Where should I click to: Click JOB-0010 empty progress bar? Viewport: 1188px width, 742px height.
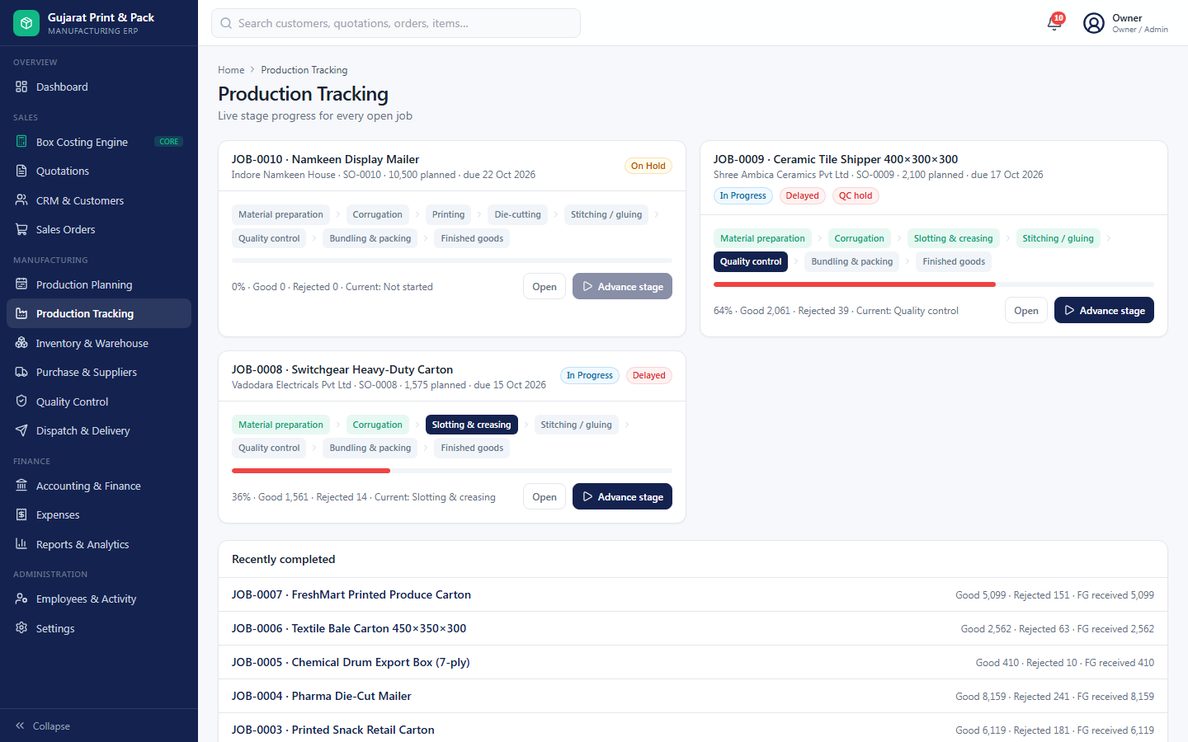pos(452,261)
